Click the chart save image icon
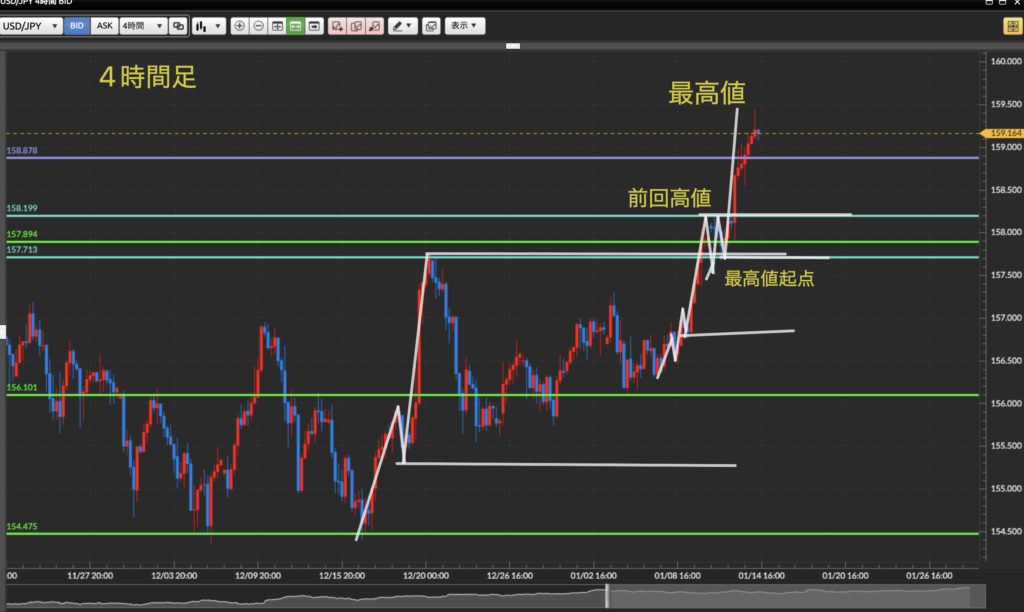The image size is (1024, 612). 430,26
